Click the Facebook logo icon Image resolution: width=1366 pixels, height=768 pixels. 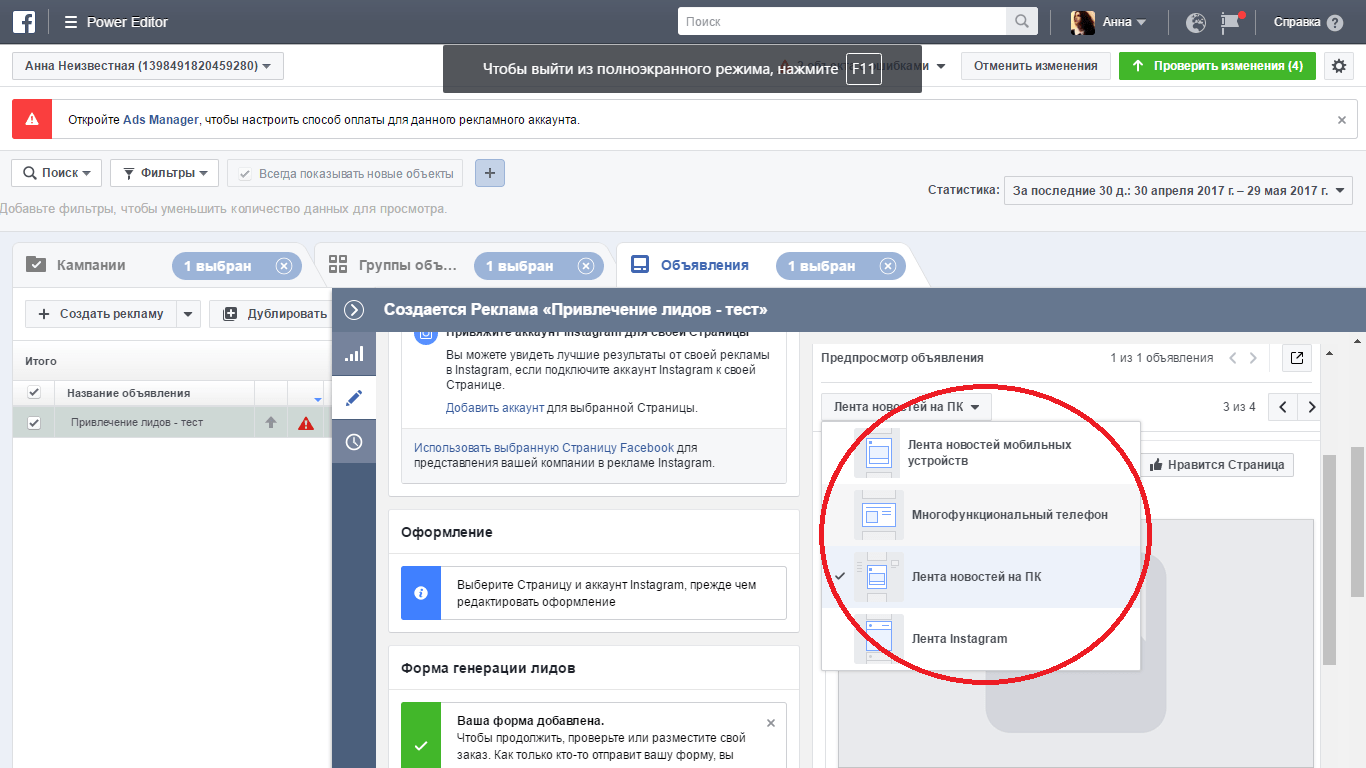click(24, 22)
